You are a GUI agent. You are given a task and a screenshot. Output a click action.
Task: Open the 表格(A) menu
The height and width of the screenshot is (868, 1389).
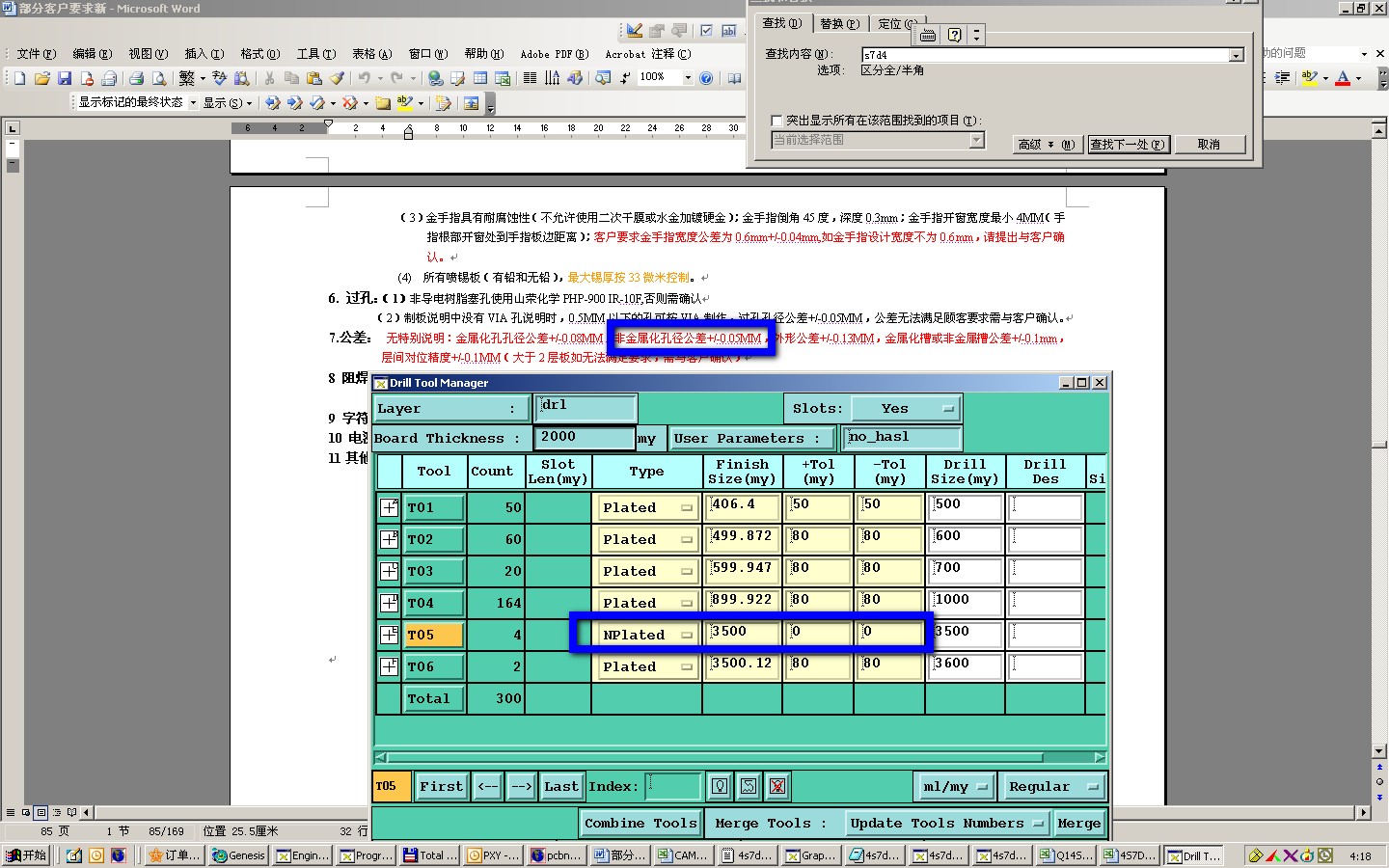point(371,54)
